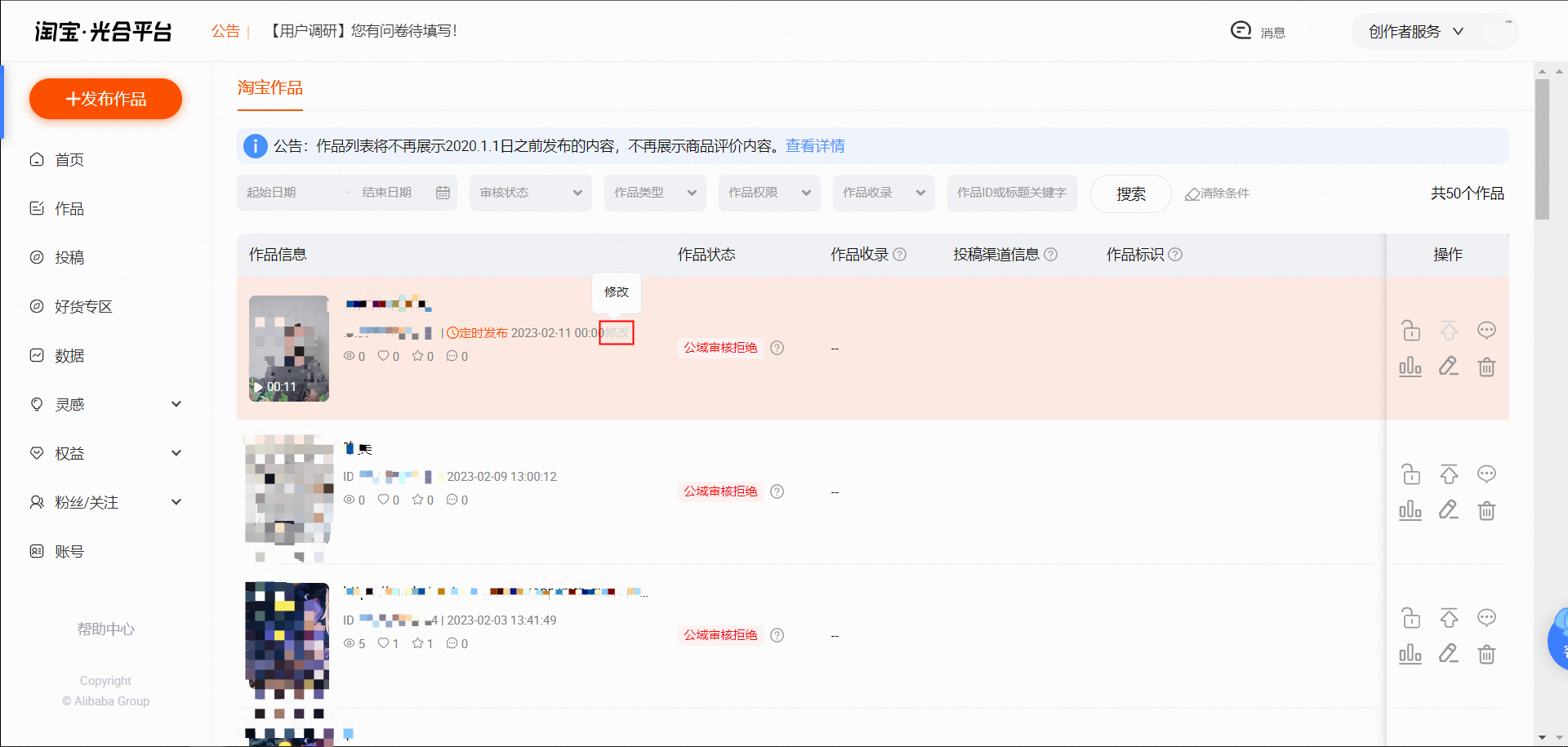Open the 消息 messages icon in header
This screenshot has height=747, width=1568.
(1241, 30)
